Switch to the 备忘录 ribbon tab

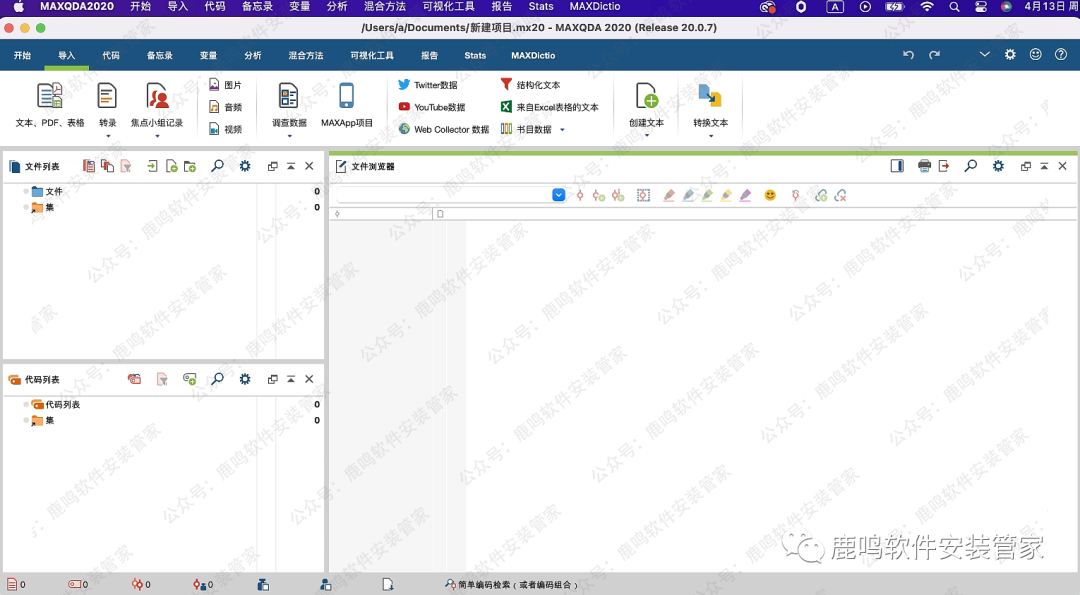coord(160,55)
